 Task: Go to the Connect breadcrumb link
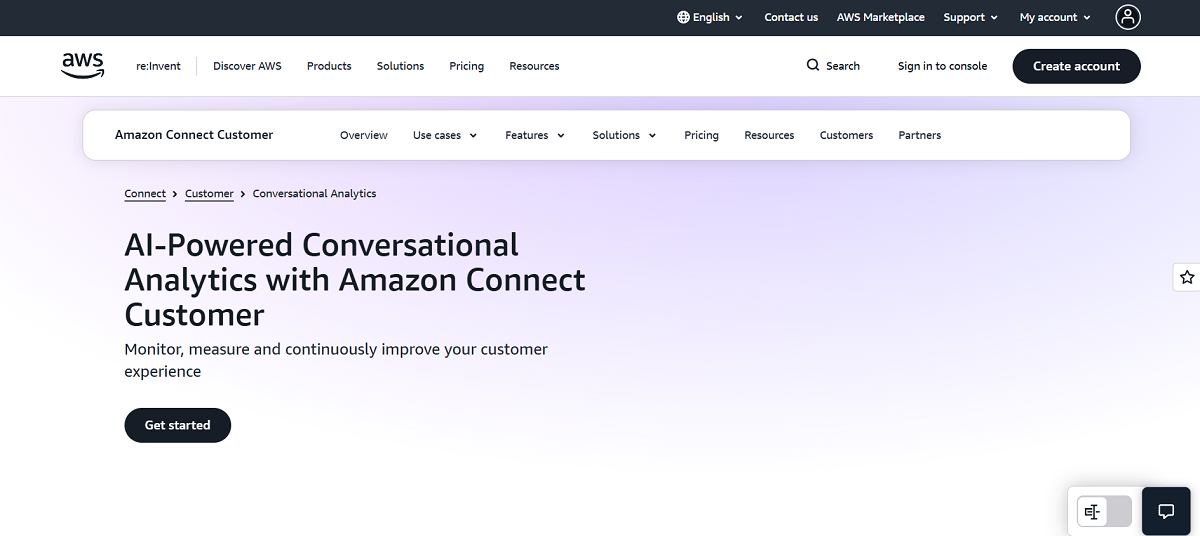(x=145, y=194)
